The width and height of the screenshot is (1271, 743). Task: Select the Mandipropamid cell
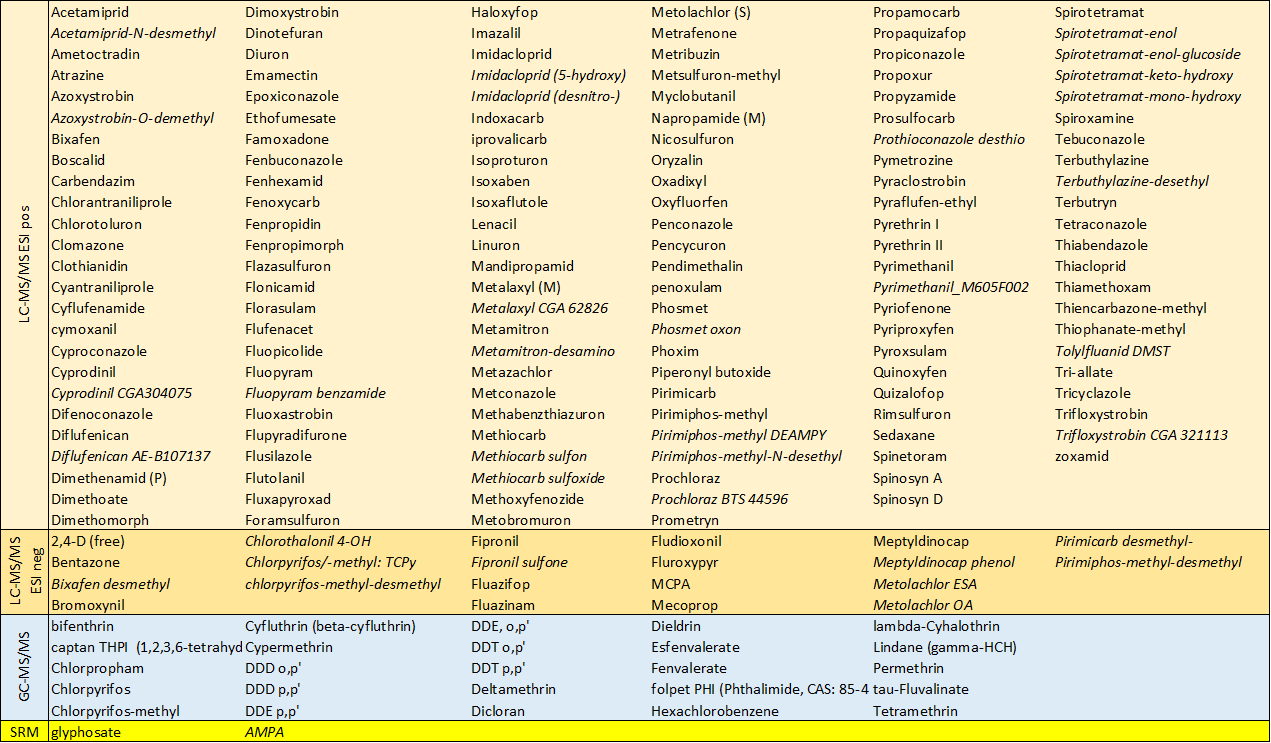[522, 266]
